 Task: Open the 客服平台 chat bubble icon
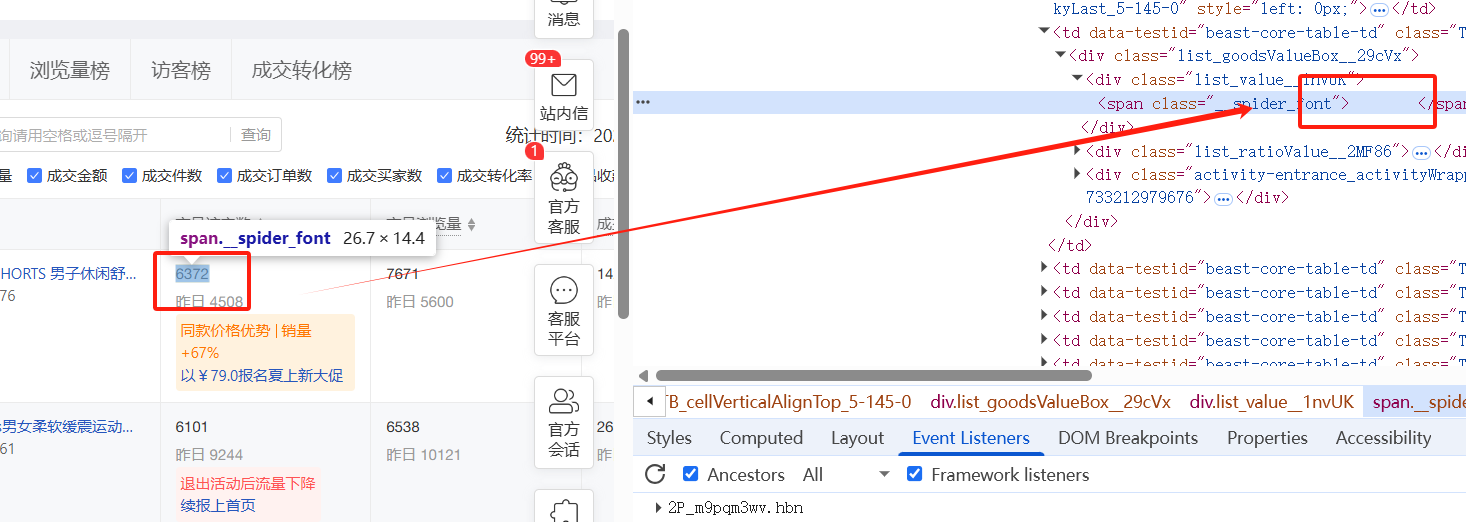[564, 291]
